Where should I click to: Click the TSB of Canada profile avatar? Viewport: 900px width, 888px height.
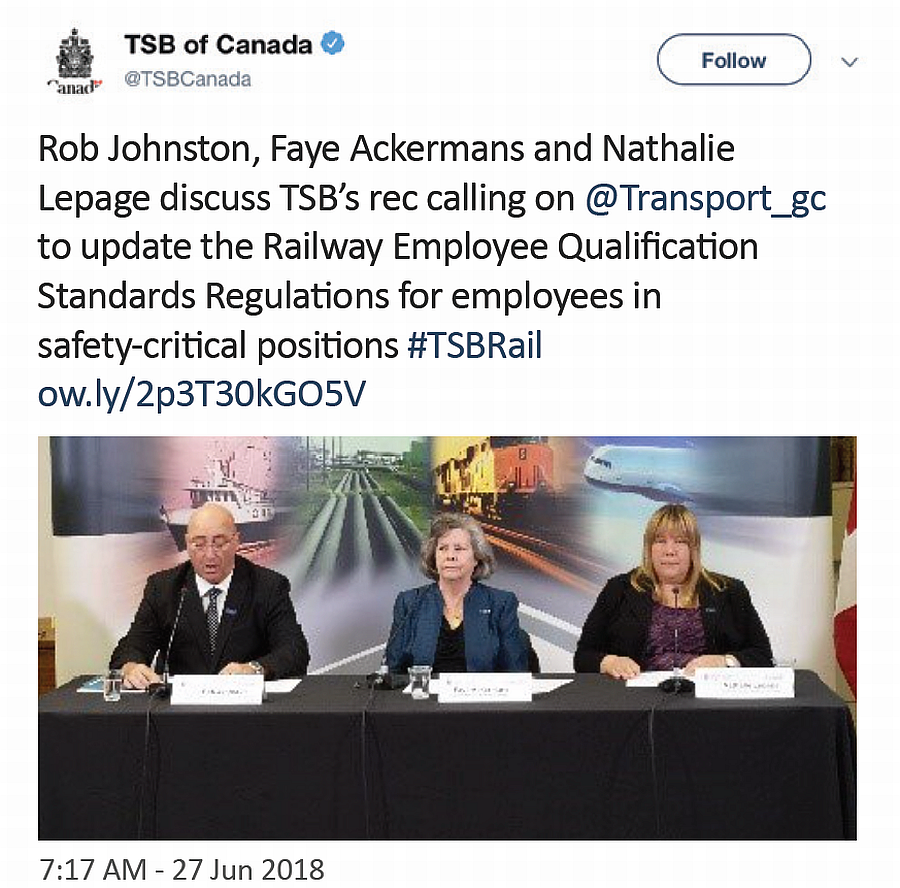[x=74, y=60]
